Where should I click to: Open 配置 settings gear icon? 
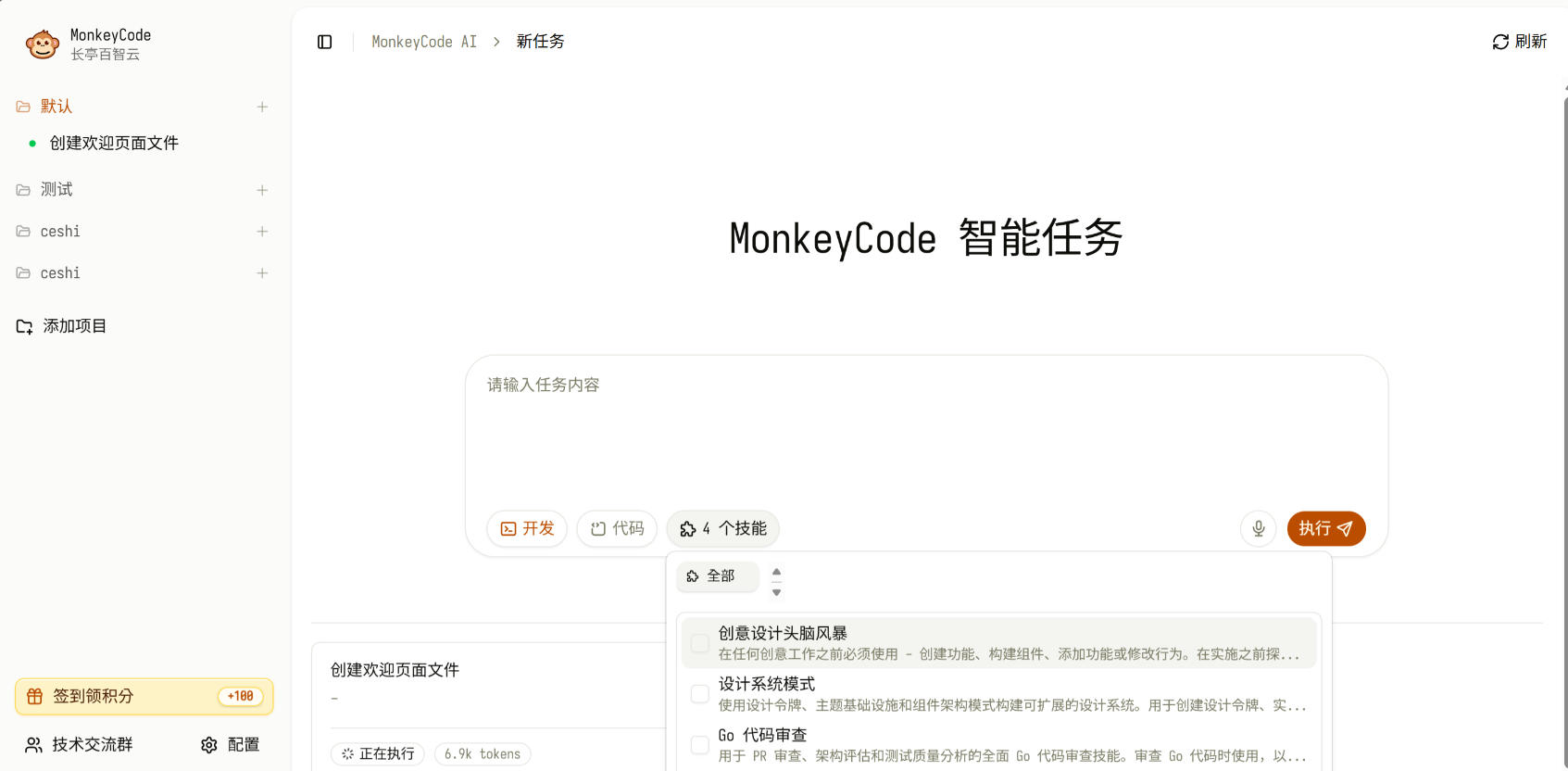pyautogui.click(x=209, y=745)
